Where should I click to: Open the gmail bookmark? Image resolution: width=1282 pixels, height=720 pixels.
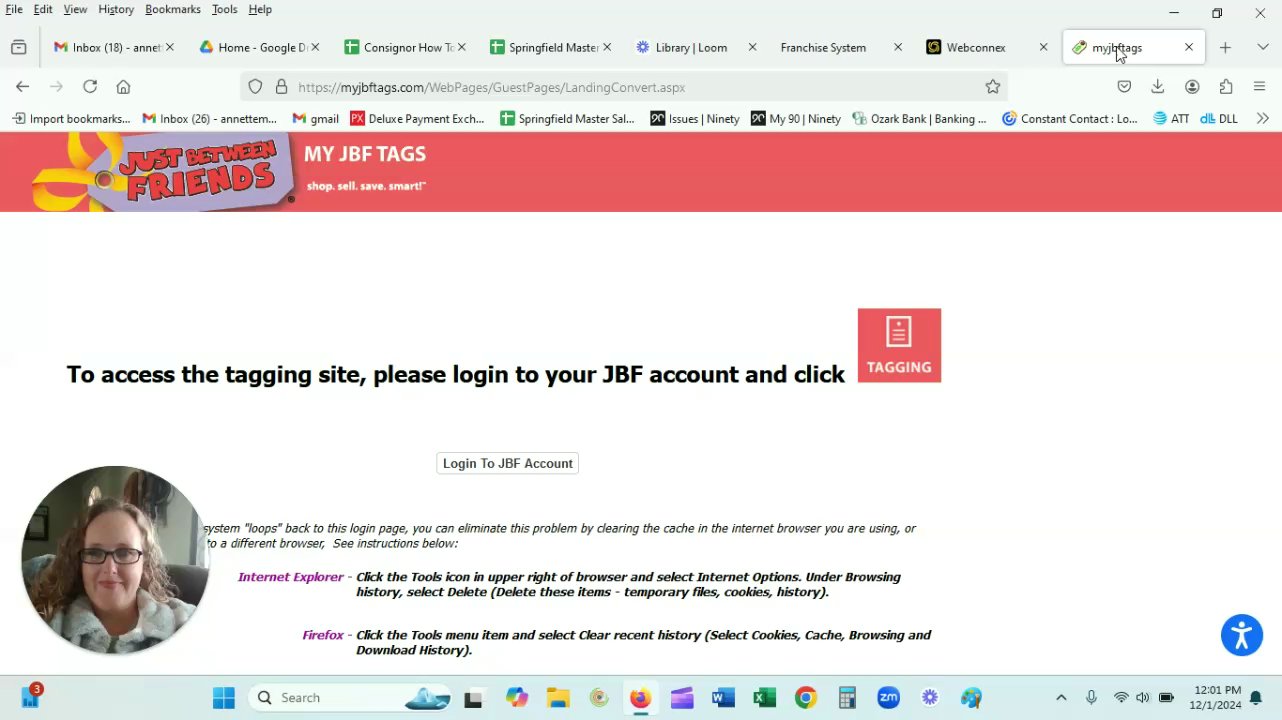coord(315,118)
